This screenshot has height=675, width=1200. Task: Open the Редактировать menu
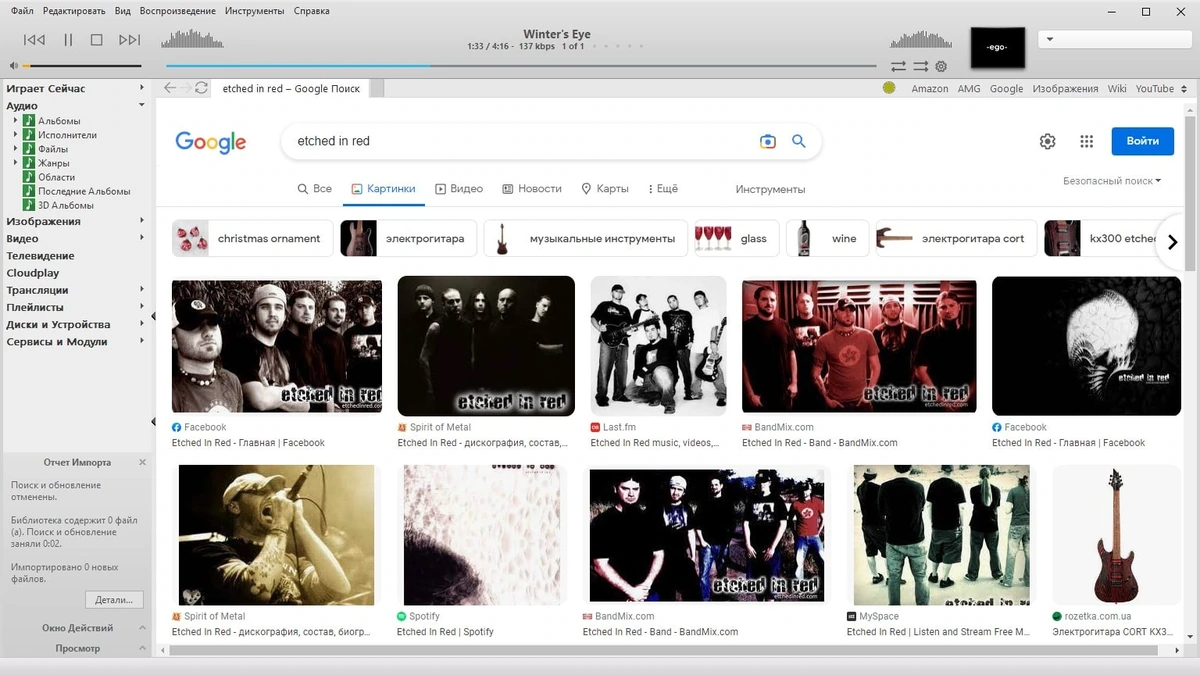(75, 11)
